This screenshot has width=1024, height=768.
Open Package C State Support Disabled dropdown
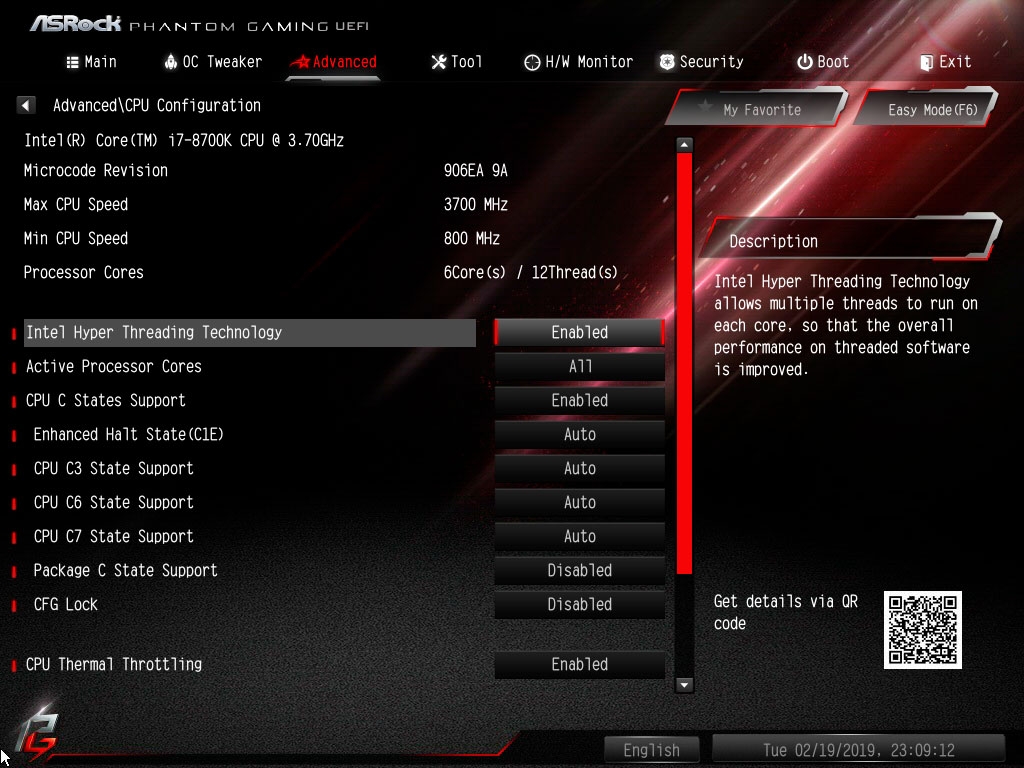[579, 570]
